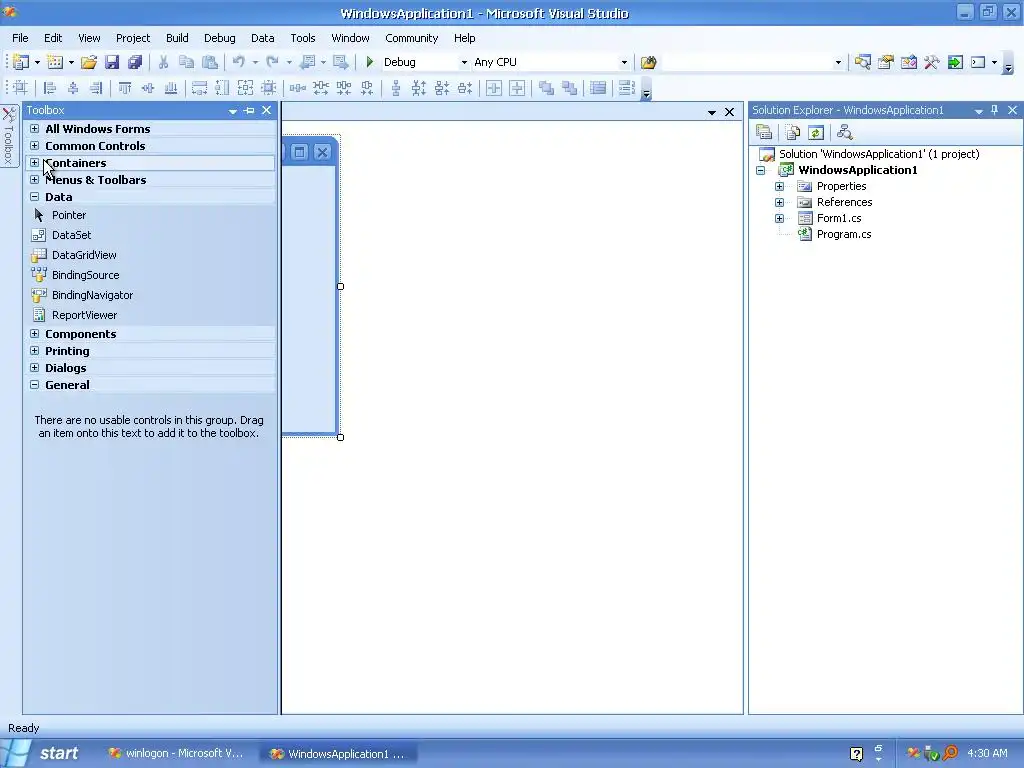This screenshot has width=1024, height=768.
Task: Expand the Common Controls toolbox group
Action: 35,146
